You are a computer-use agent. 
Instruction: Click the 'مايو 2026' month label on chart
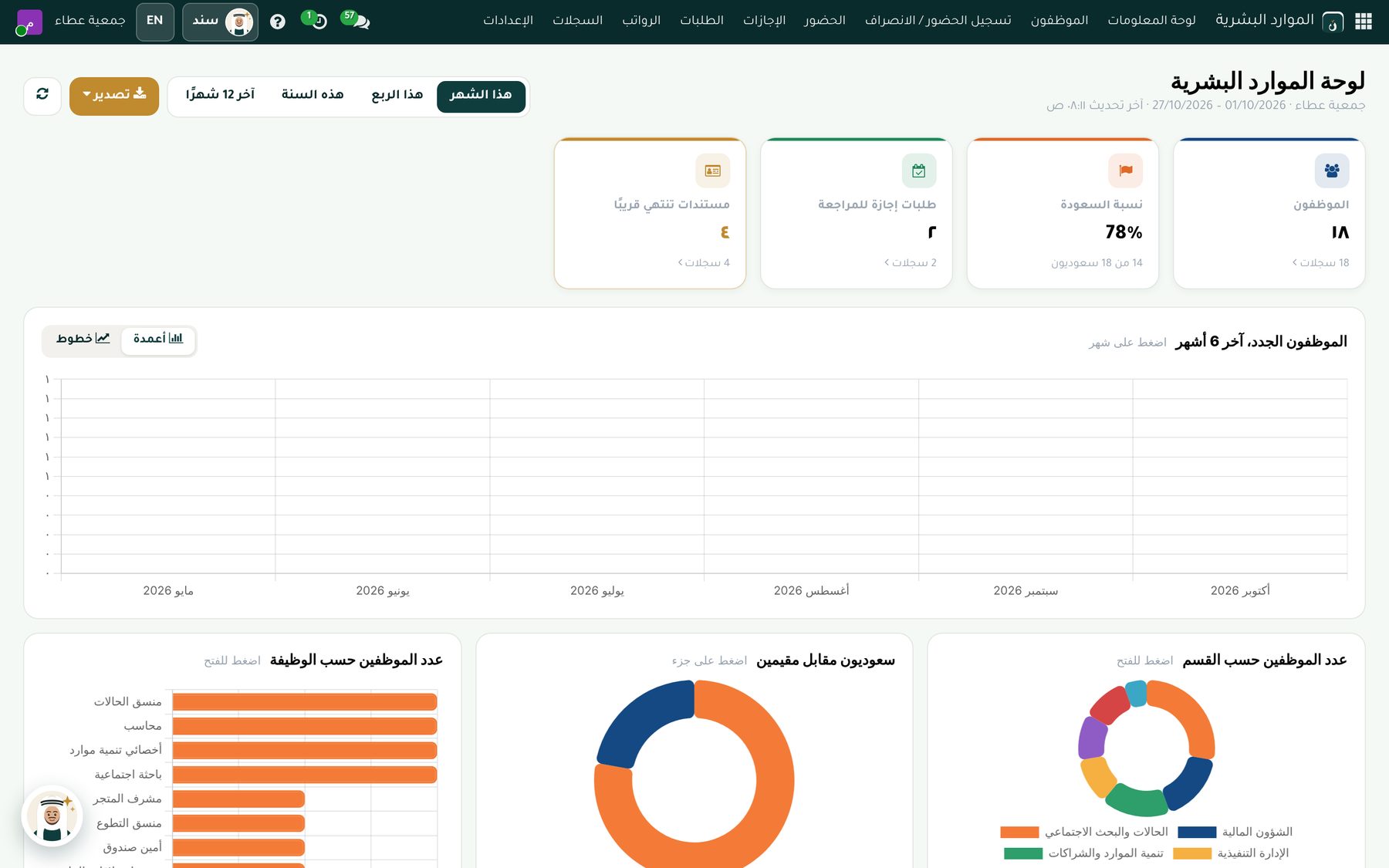(x=168, y=591)
